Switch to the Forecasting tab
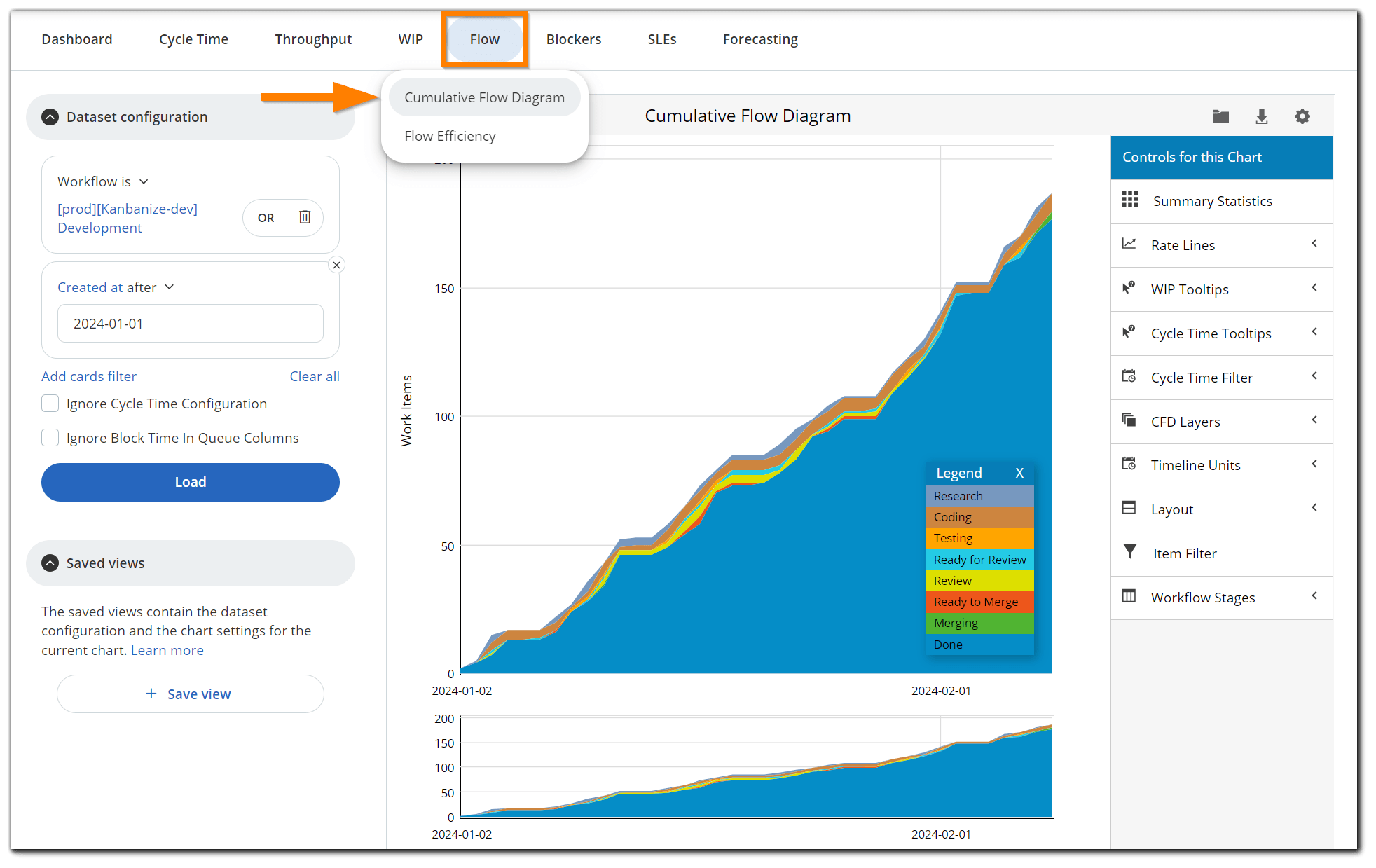The image size is (1376, 868). [x=759, y=39]
